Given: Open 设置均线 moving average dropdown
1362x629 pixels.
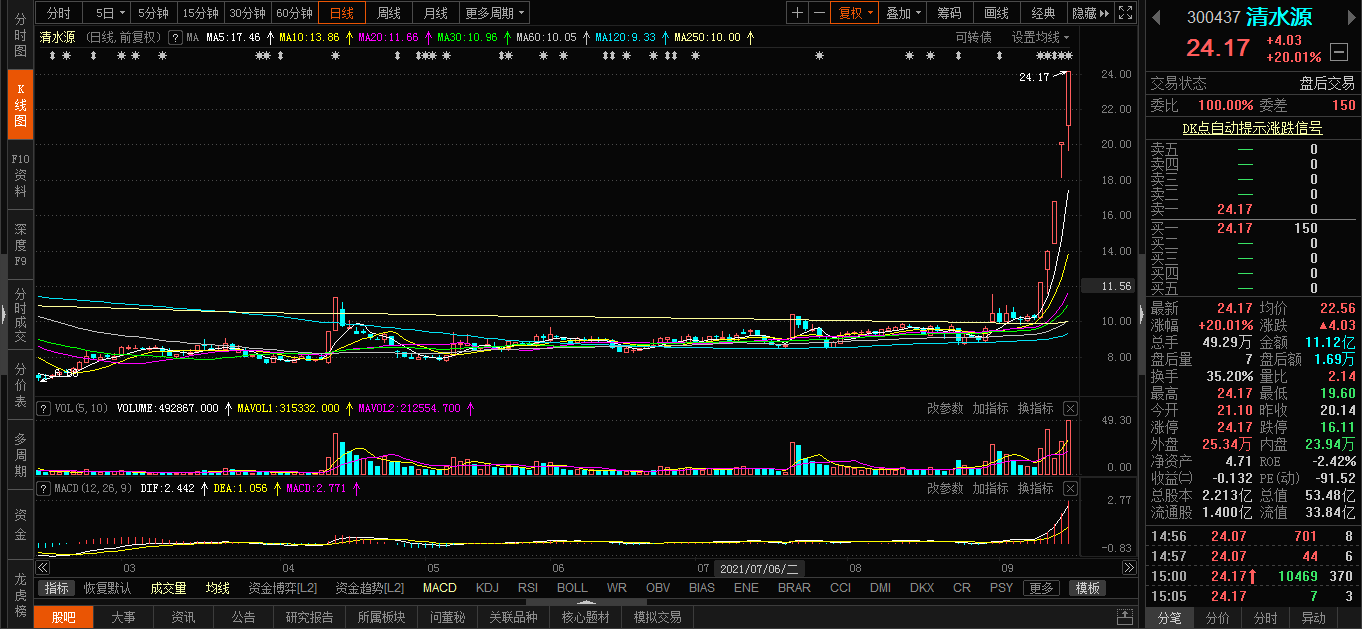Looking at the screenshot, I should coord(1040,37).
